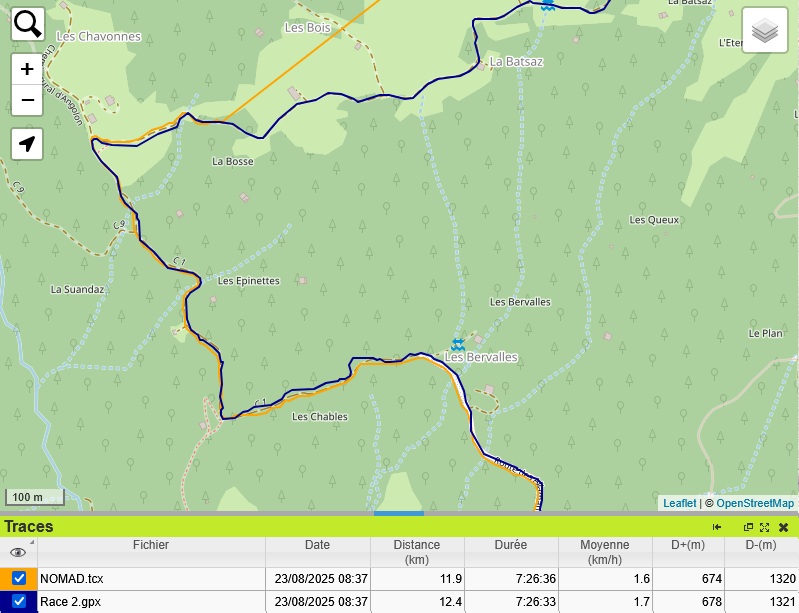Open the Leaflet attribution link
The image size is (799, 613).
coord(679,503)
